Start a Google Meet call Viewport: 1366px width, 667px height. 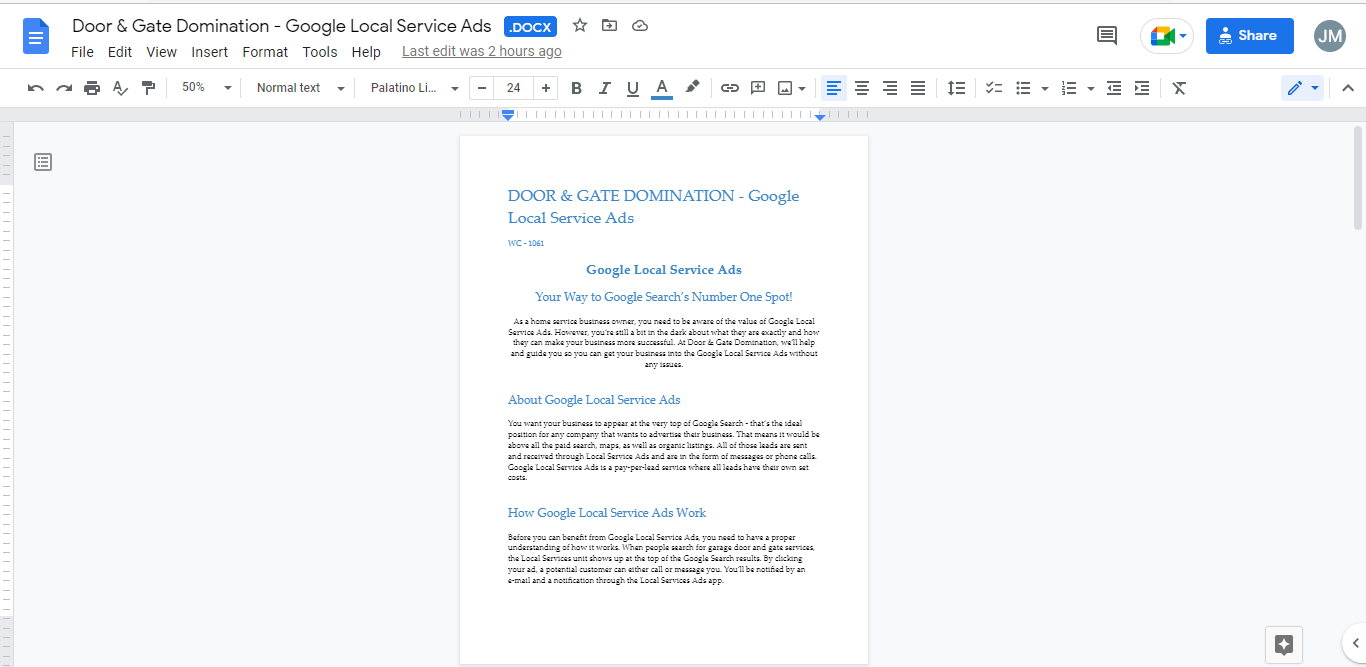click(x=1161, y=36)
